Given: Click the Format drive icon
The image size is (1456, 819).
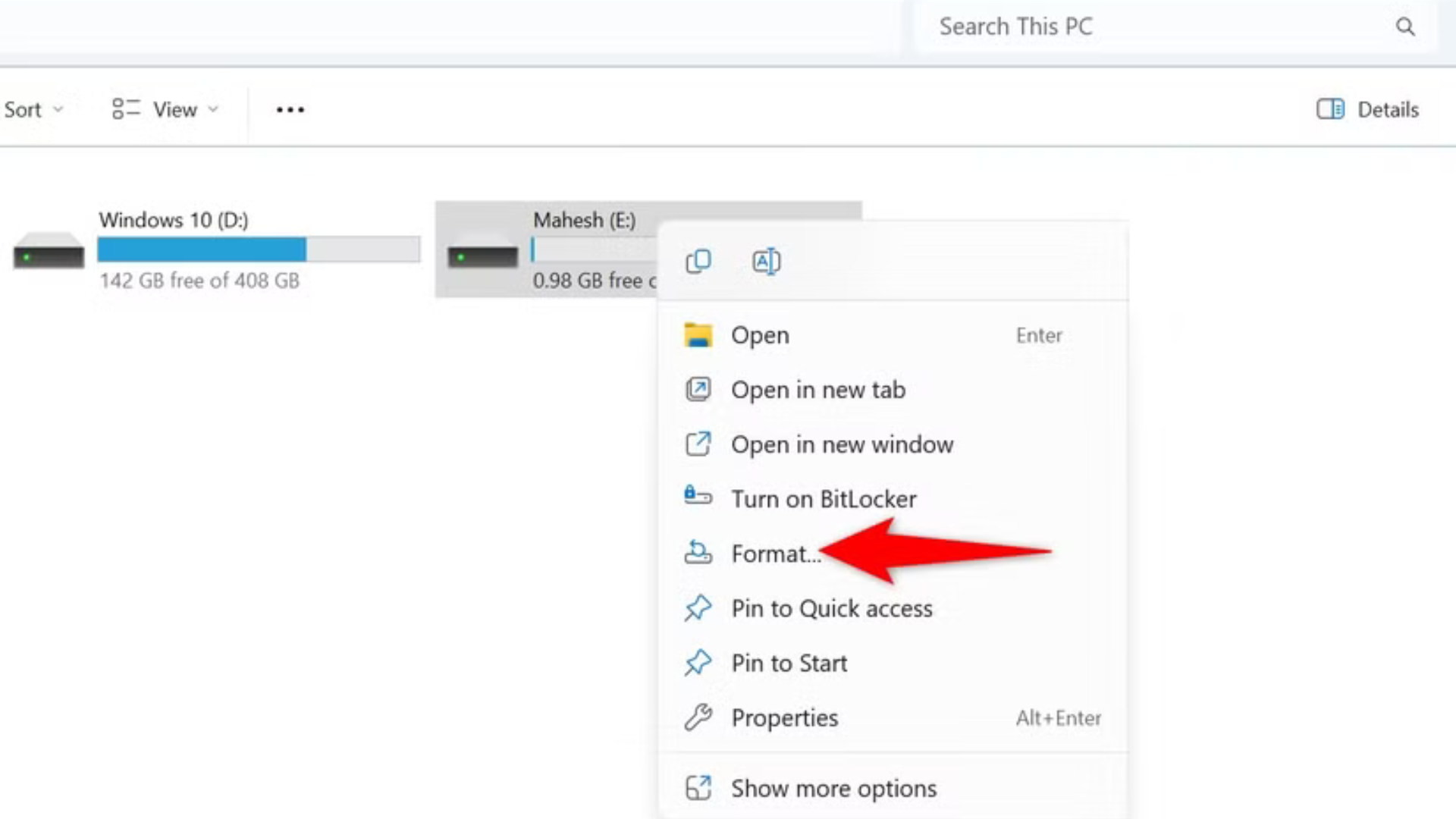Looking at the screenshot, I should [x=698, y=552].
